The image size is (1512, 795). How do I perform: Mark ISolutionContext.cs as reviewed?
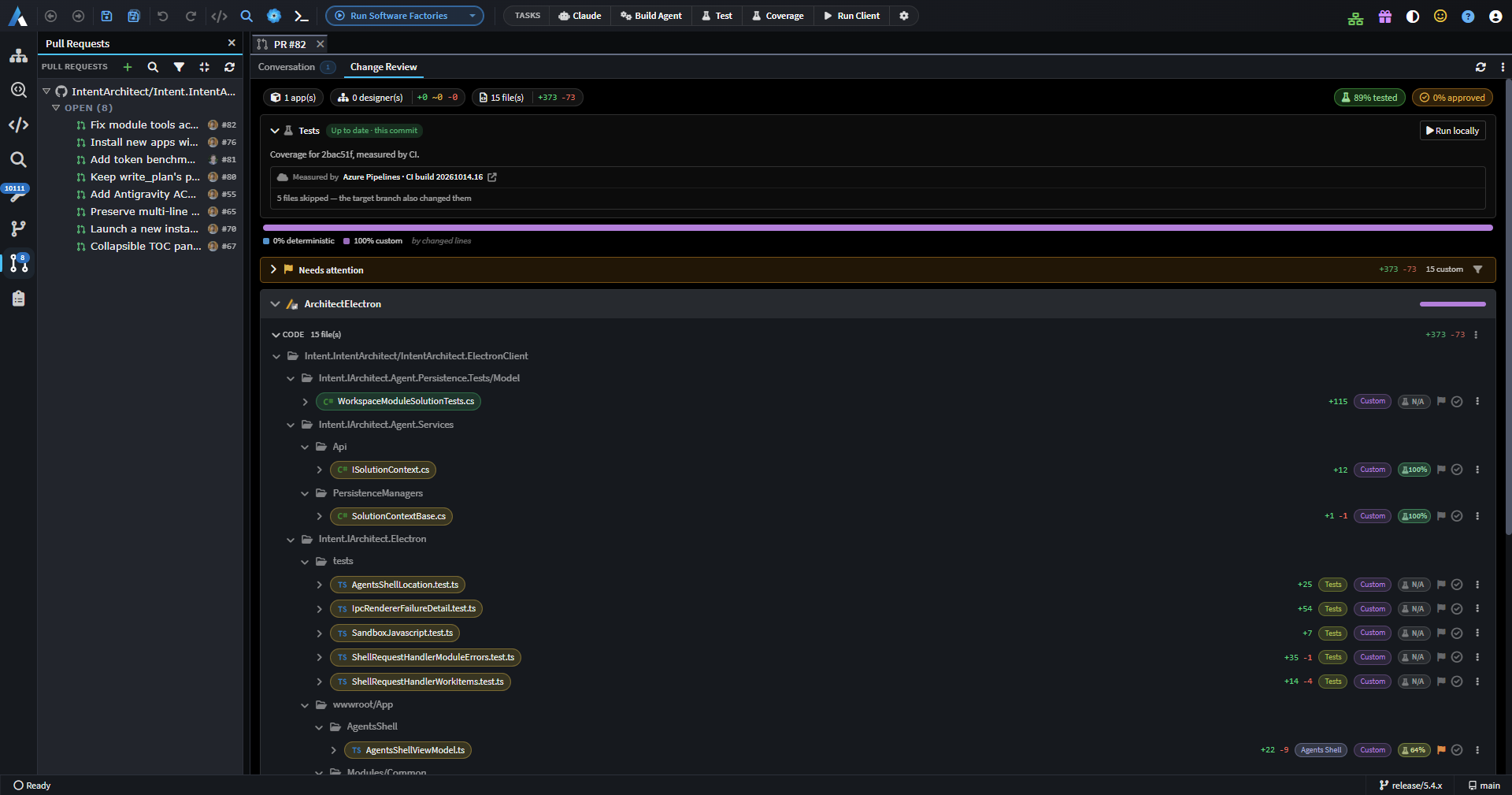(x=1457, y=470)
